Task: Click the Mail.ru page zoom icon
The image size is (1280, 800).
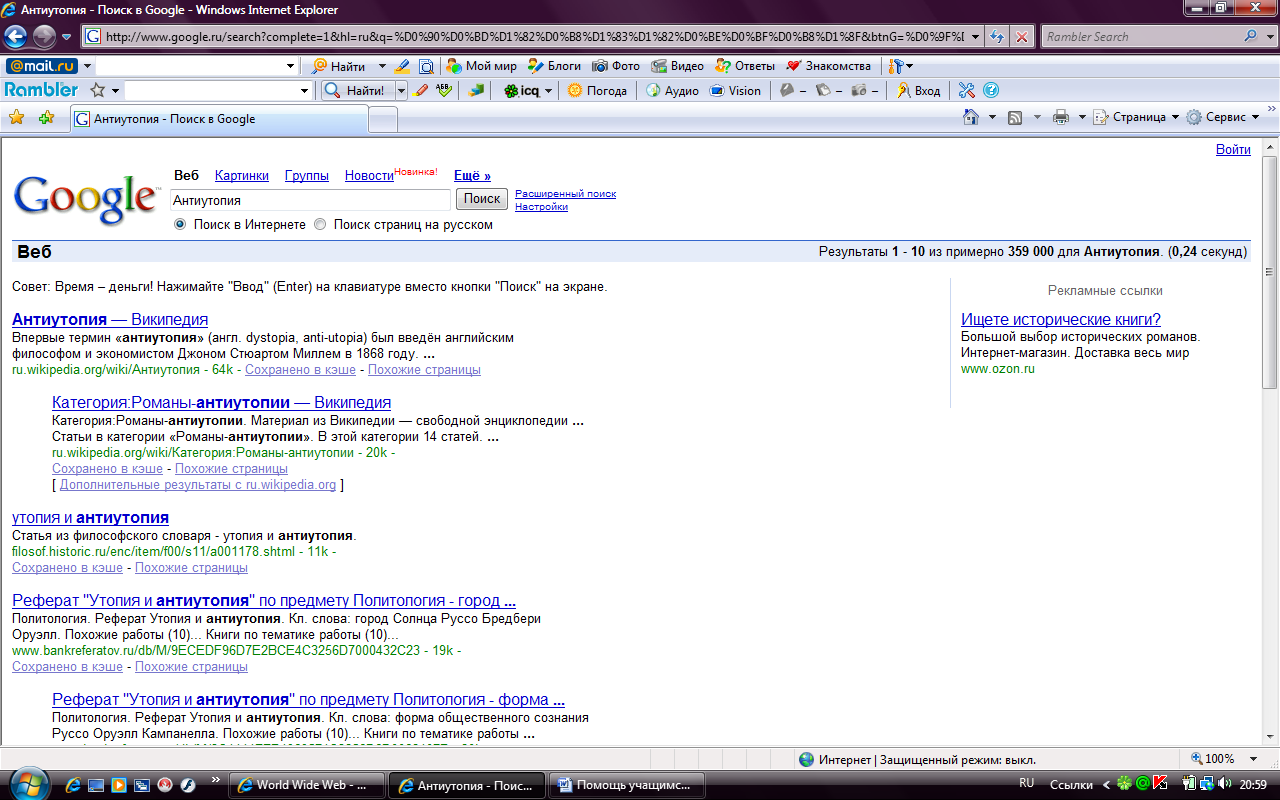Action: pyautogui.click(x=426, y=66)
